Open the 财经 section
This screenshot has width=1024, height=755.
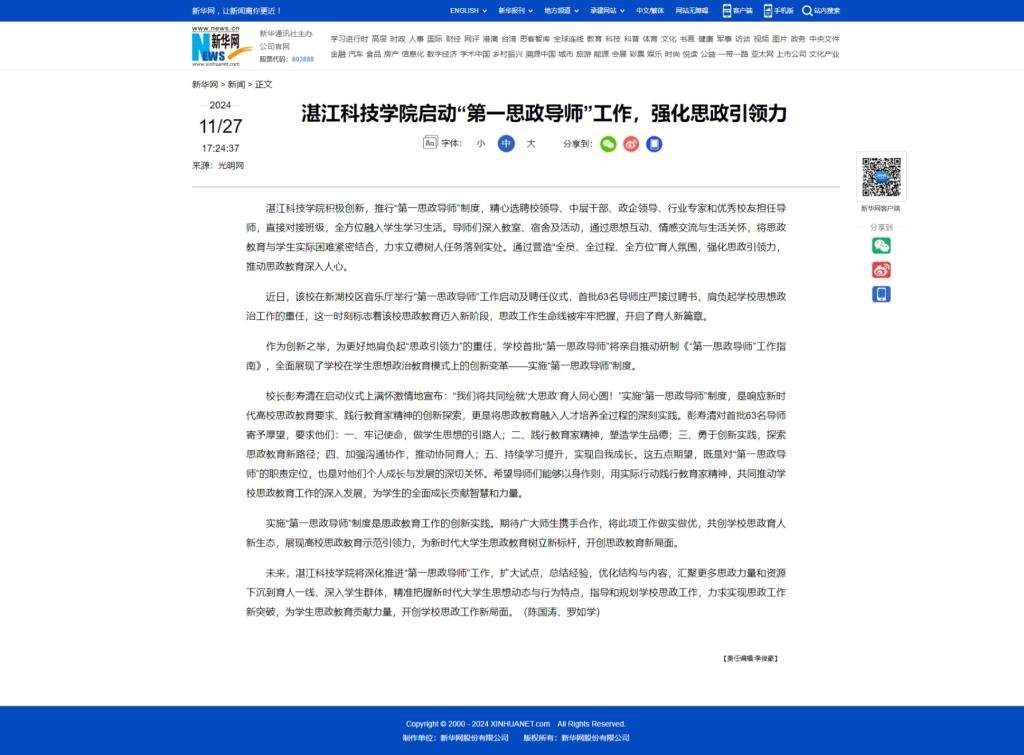point(453,39)
